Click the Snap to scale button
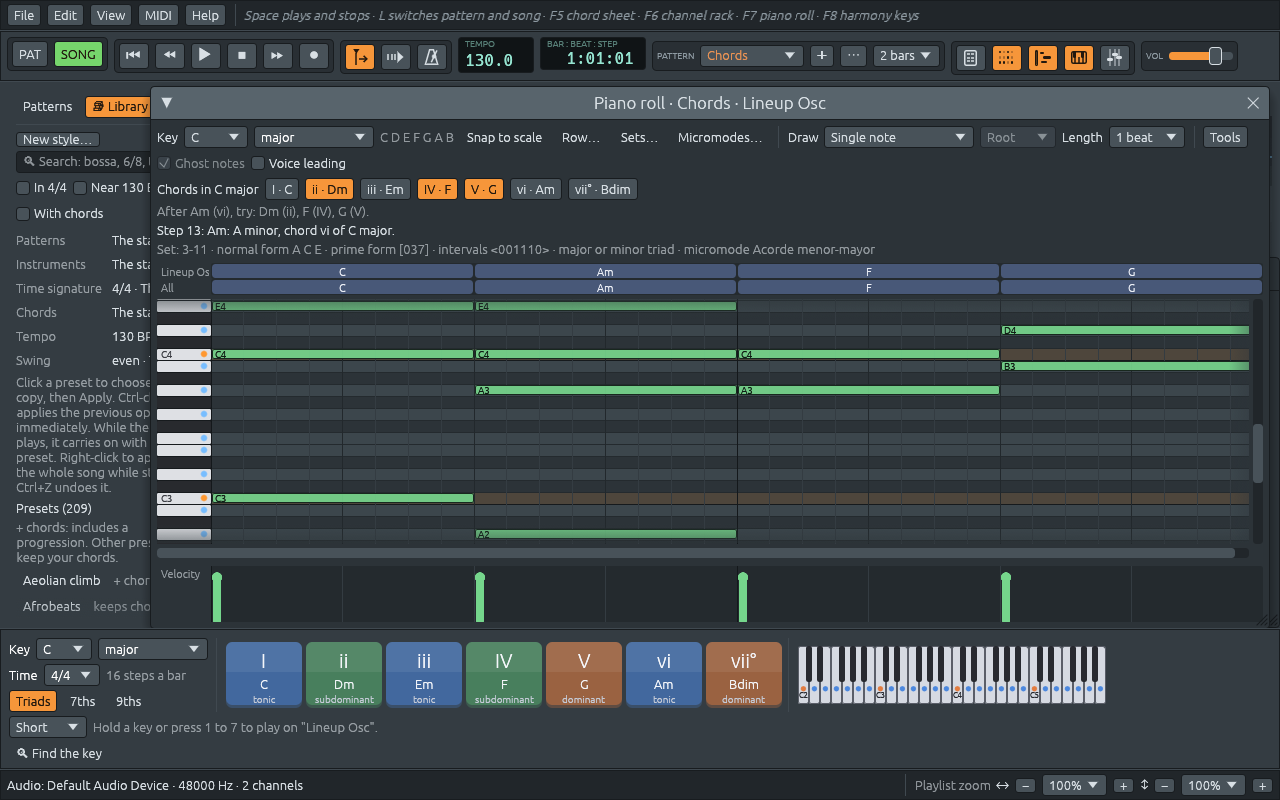The height and width of the screenshot is (800, 1280). click(504, 138)
